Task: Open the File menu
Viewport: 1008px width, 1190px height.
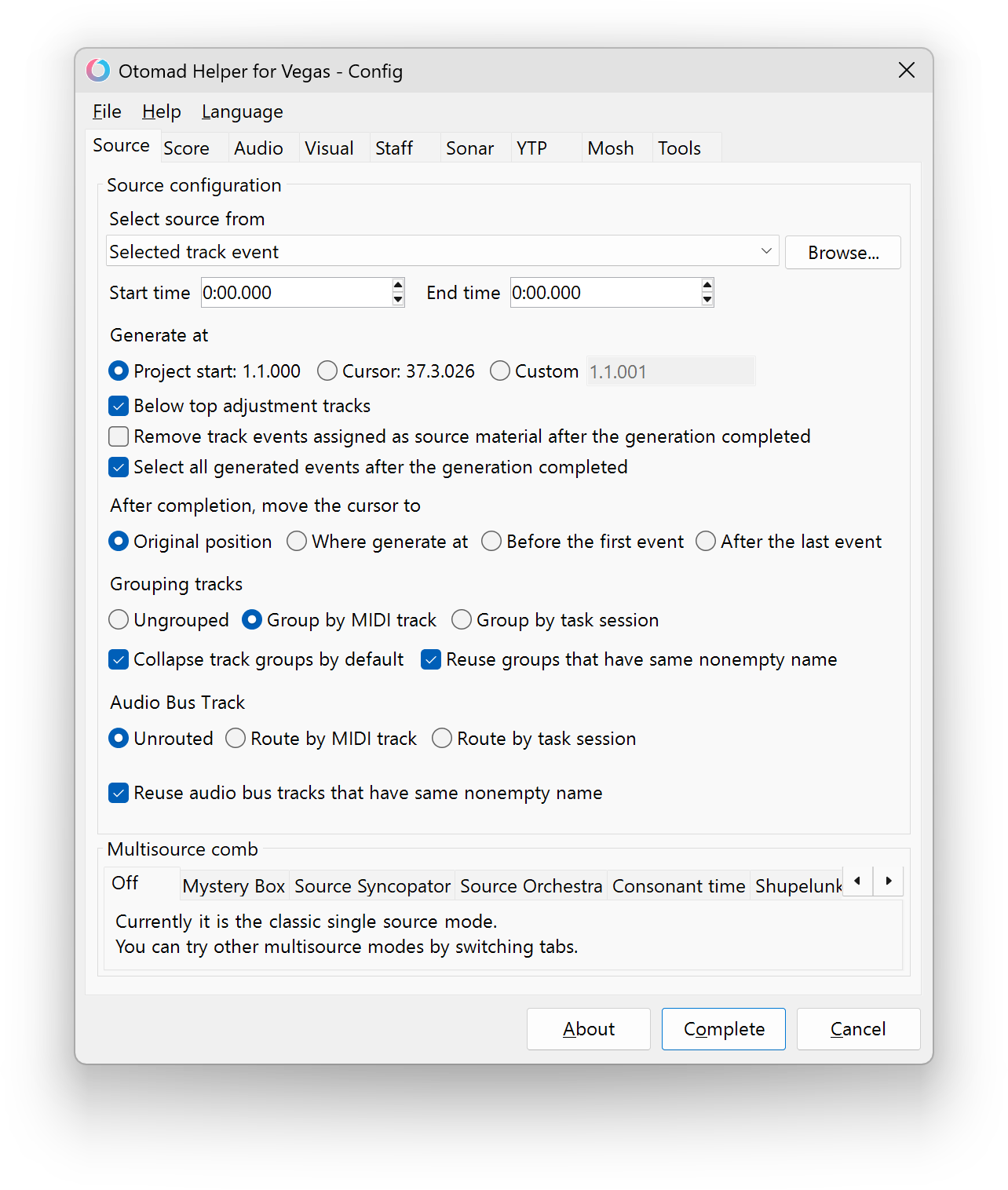Action: [x=107, y=111]
